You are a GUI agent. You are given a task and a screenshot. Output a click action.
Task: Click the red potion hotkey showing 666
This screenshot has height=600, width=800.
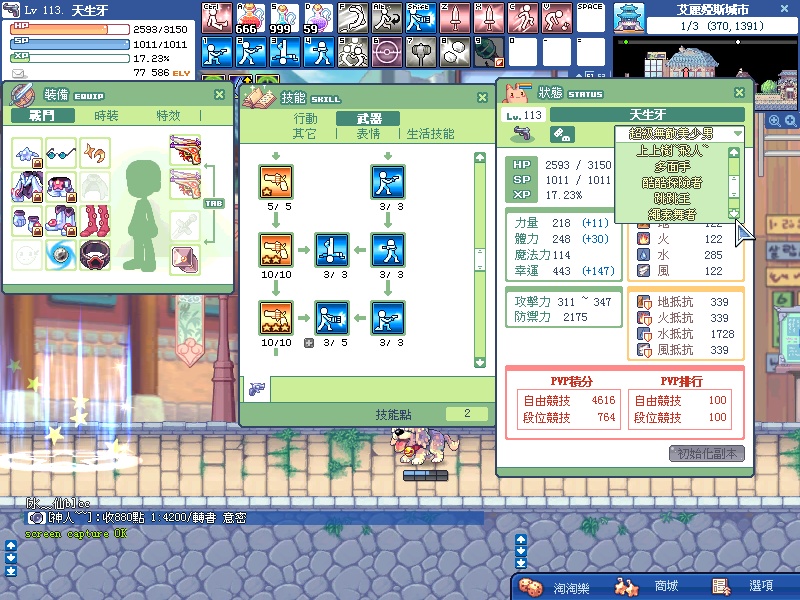250,18
